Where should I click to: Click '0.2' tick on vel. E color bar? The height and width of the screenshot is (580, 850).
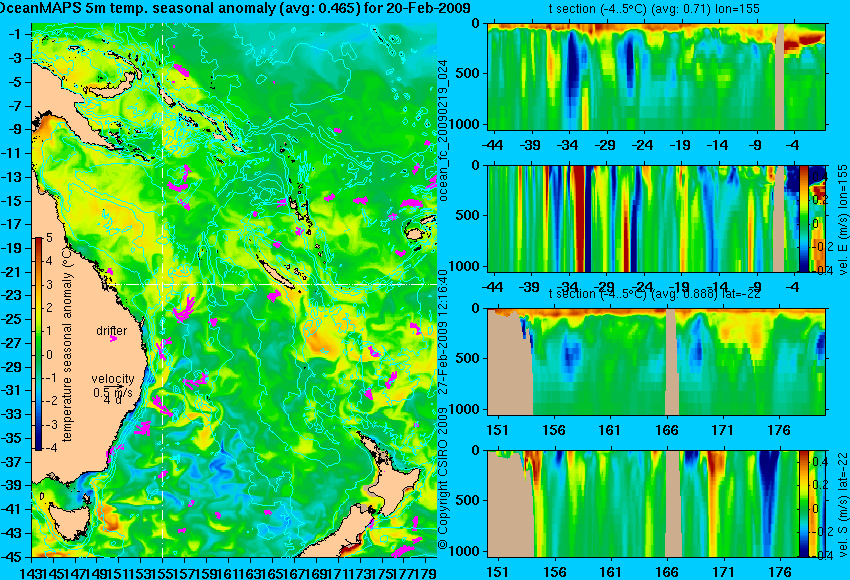[819, 200]
